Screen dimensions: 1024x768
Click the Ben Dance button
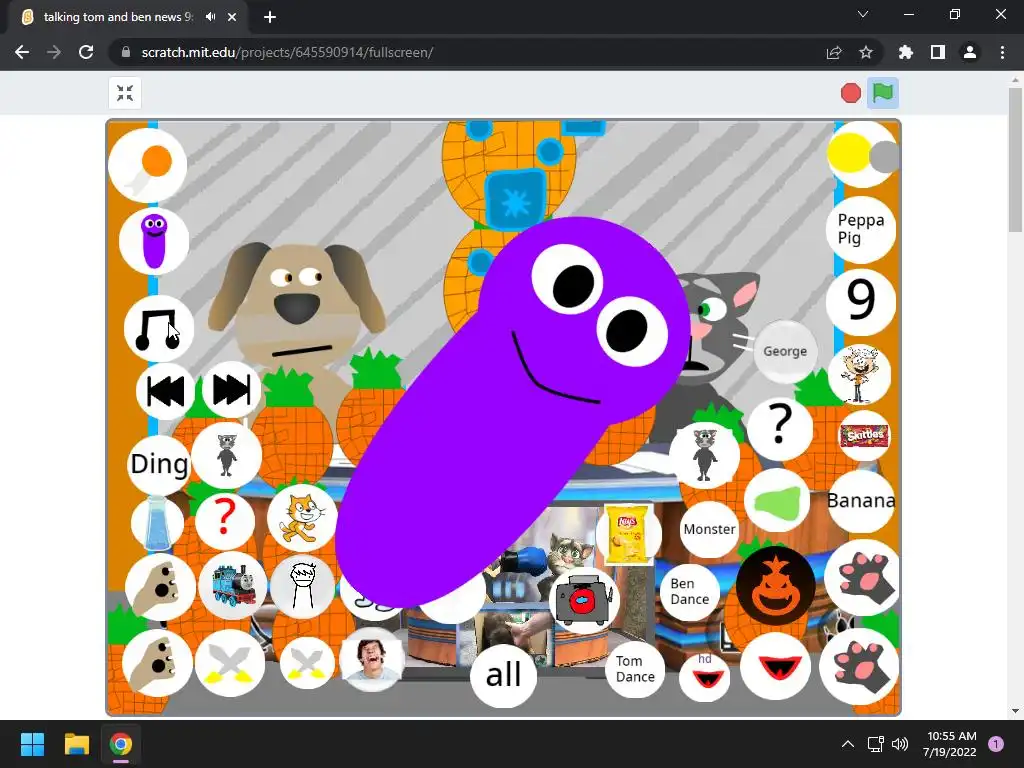pyautogui.click(x=690, y=592)
